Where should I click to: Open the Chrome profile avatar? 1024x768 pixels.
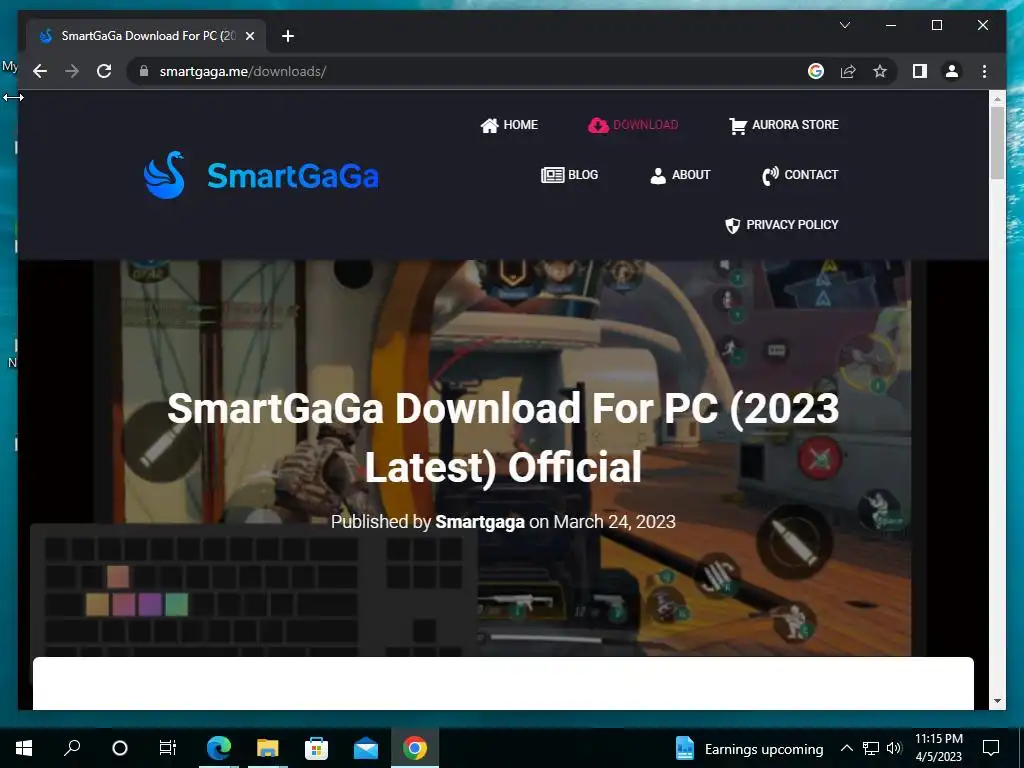(952, 71)
